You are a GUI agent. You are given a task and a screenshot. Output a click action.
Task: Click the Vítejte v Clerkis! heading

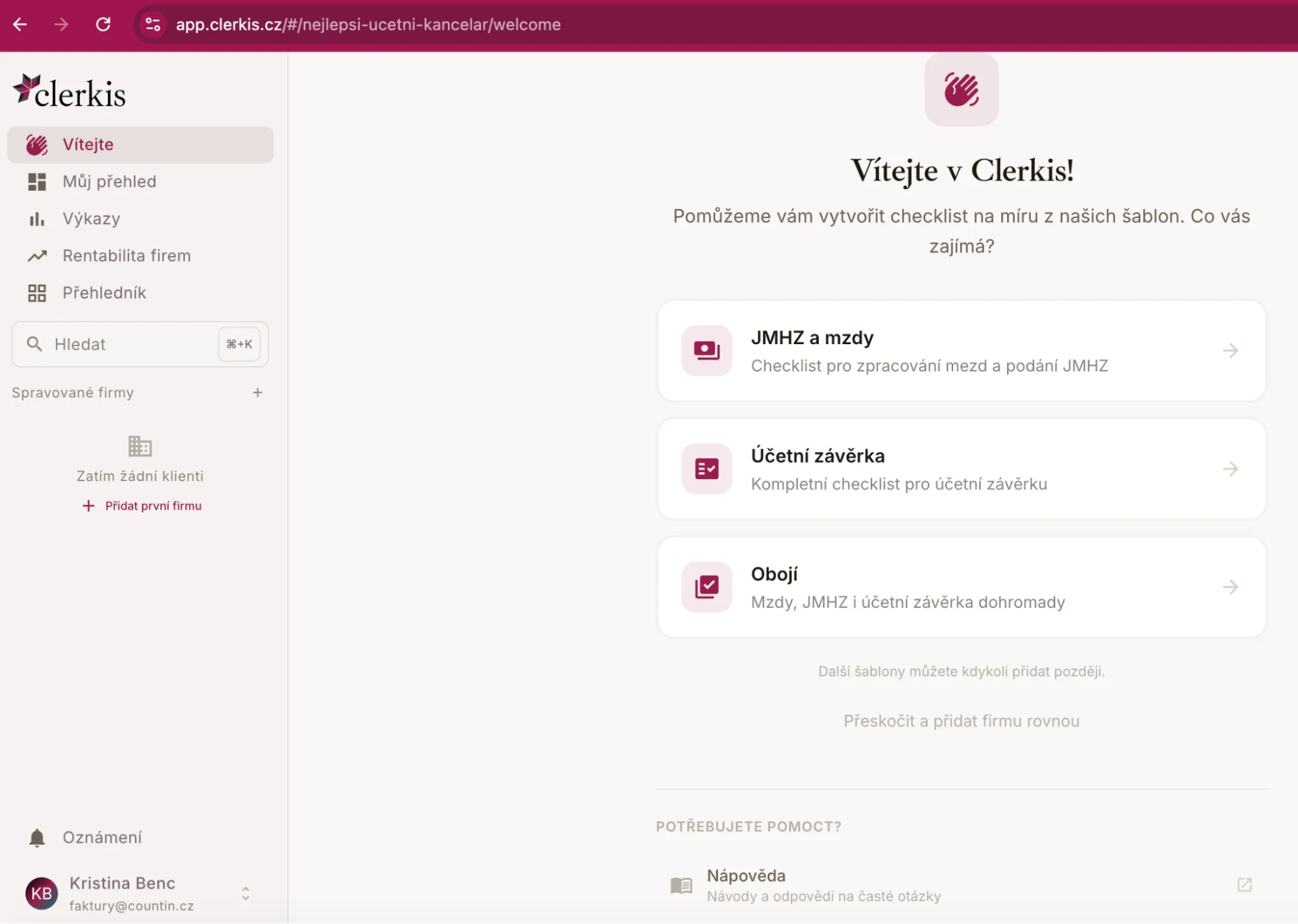coord(962,171)
